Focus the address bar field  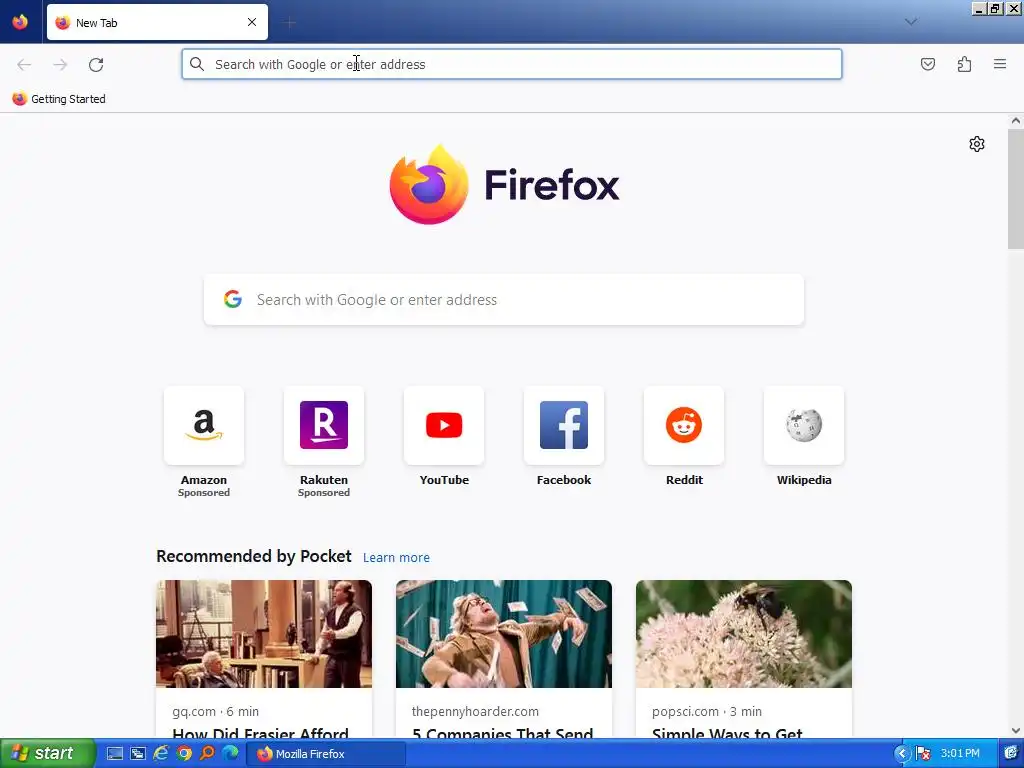512,64
